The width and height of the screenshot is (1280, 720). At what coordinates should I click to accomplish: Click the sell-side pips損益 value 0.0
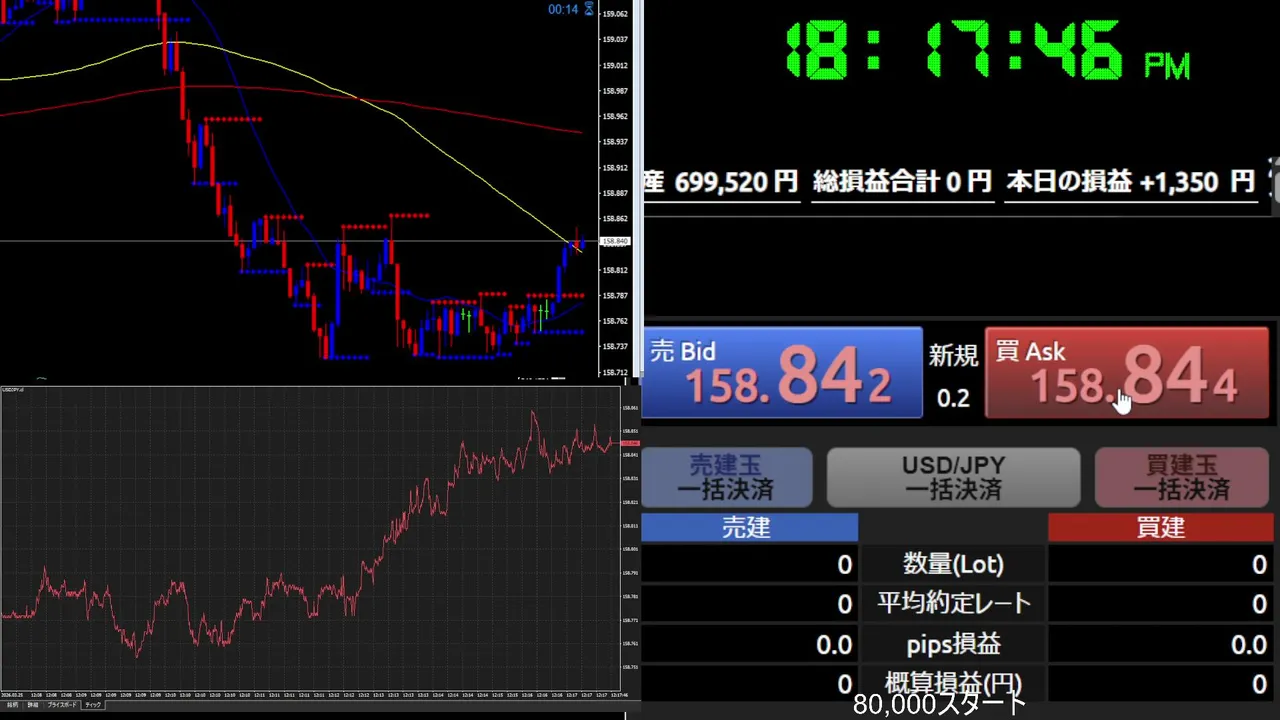(x=834, y=645)
